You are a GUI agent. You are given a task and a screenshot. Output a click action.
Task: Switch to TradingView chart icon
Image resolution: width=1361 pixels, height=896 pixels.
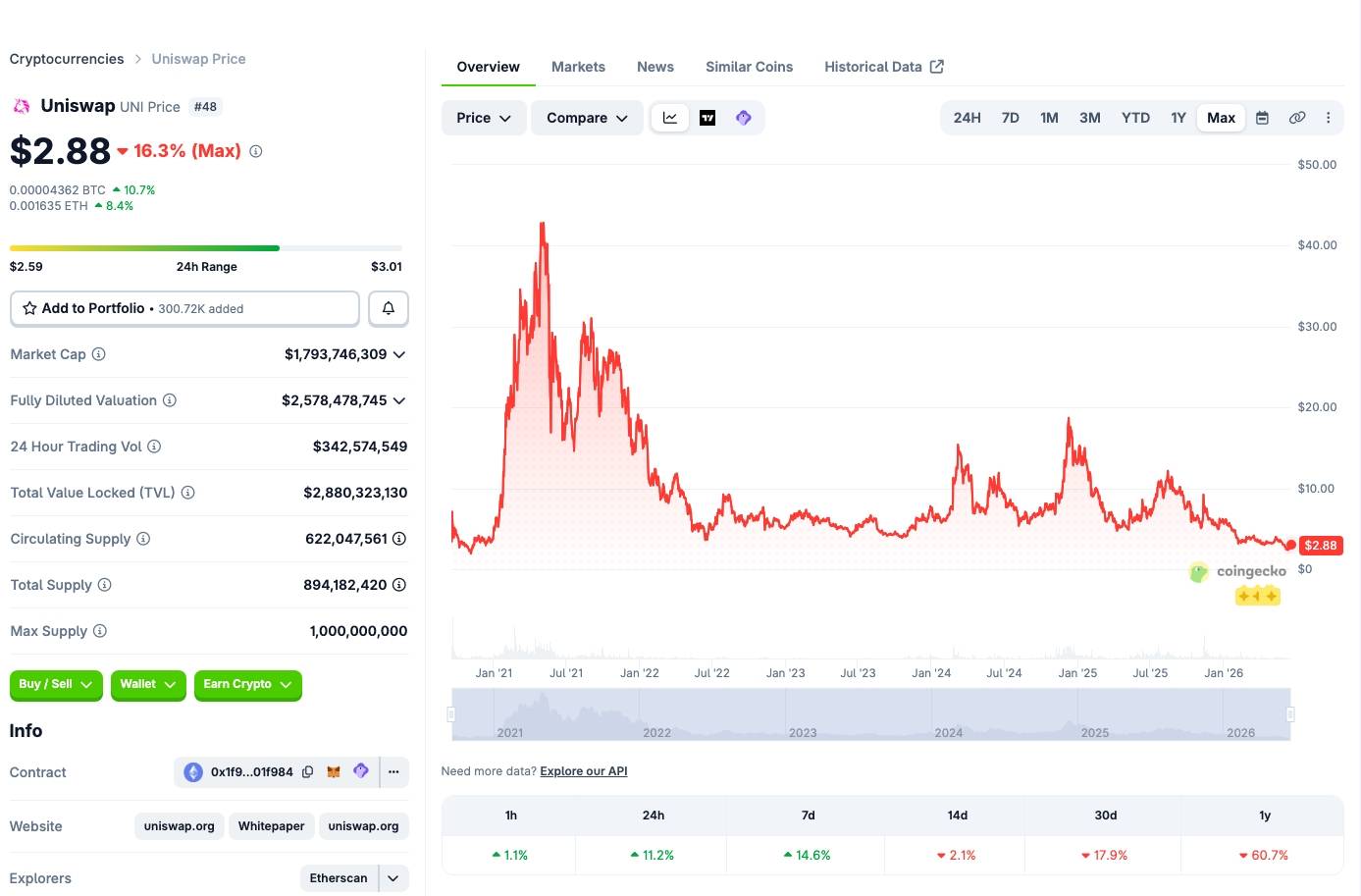(707, 118)
